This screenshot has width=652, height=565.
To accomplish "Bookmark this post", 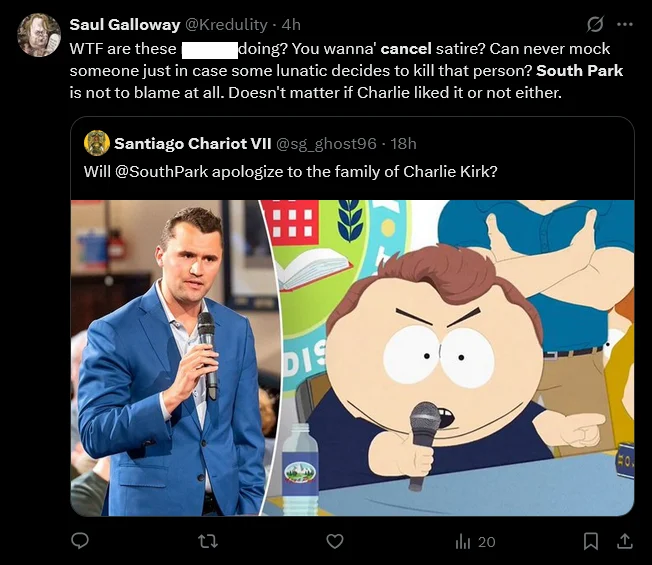I will coord(591,541).
